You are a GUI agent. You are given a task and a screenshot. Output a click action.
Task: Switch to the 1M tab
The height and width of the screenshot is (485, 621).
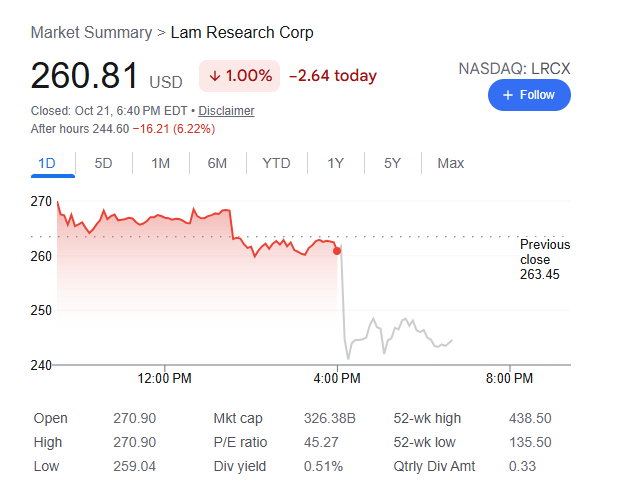pos(160,163)
